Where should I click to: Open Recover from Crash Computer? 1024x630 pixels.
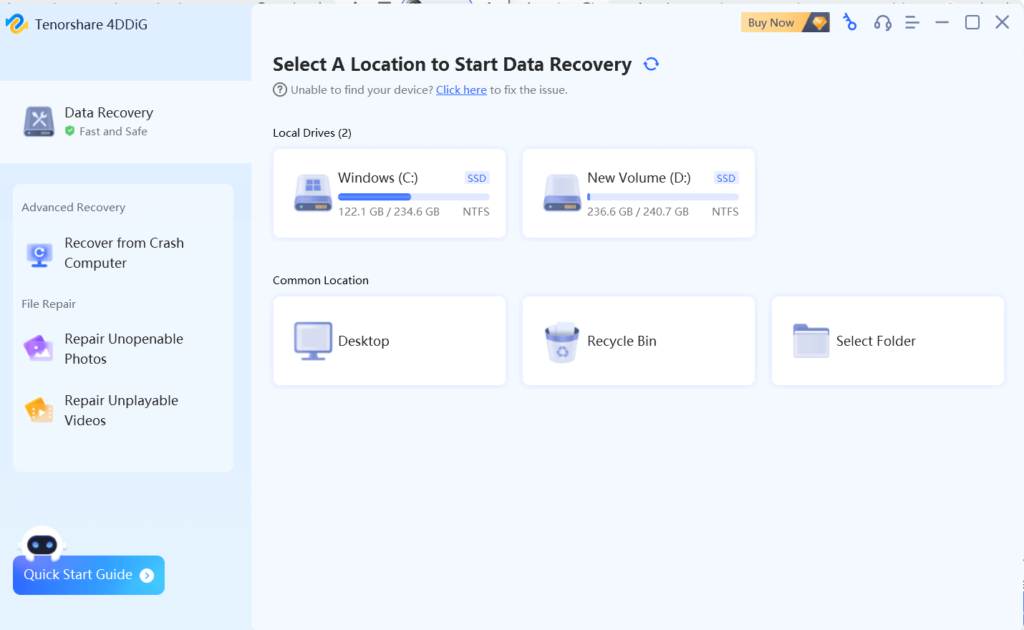[123, 253]
